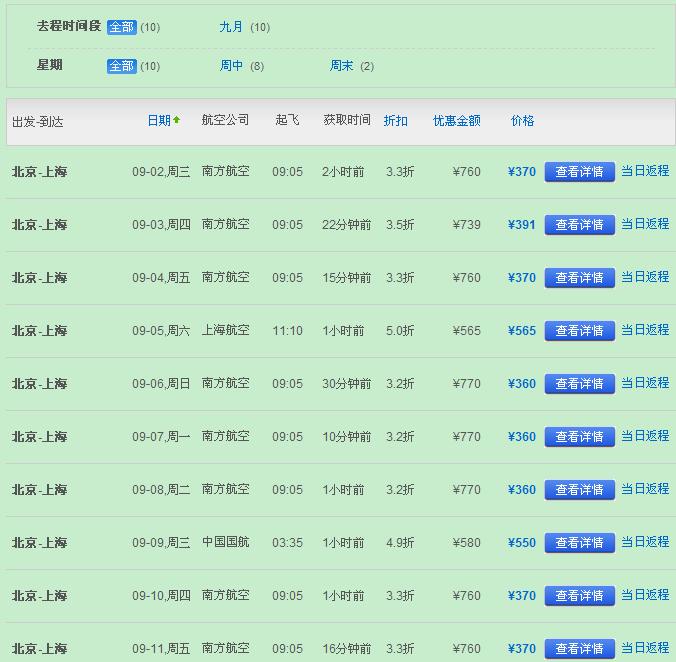Click the ¥739 discount amount
The image size is (676, 662).
466,225
